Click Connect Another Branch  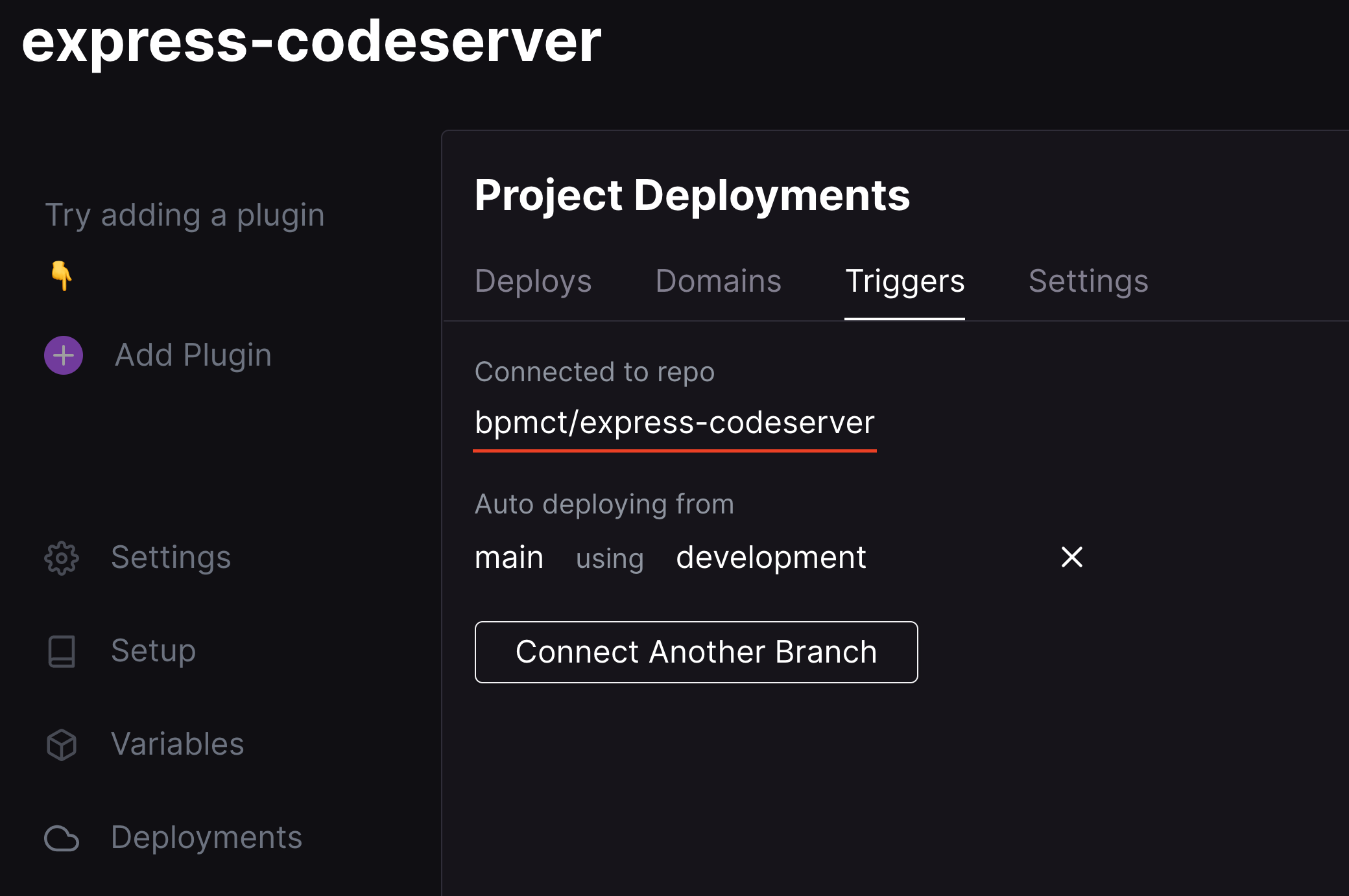695,652
